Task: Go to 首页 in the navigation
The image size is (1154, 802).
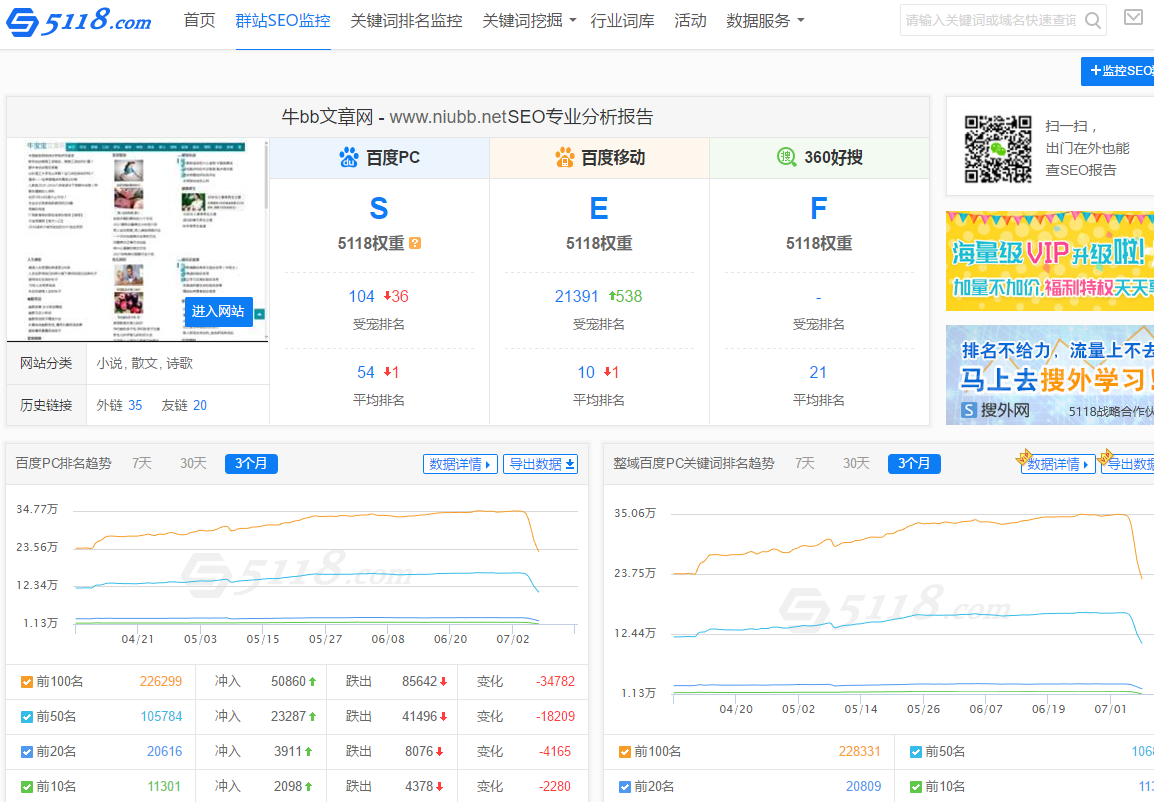Action: (199, 21)
